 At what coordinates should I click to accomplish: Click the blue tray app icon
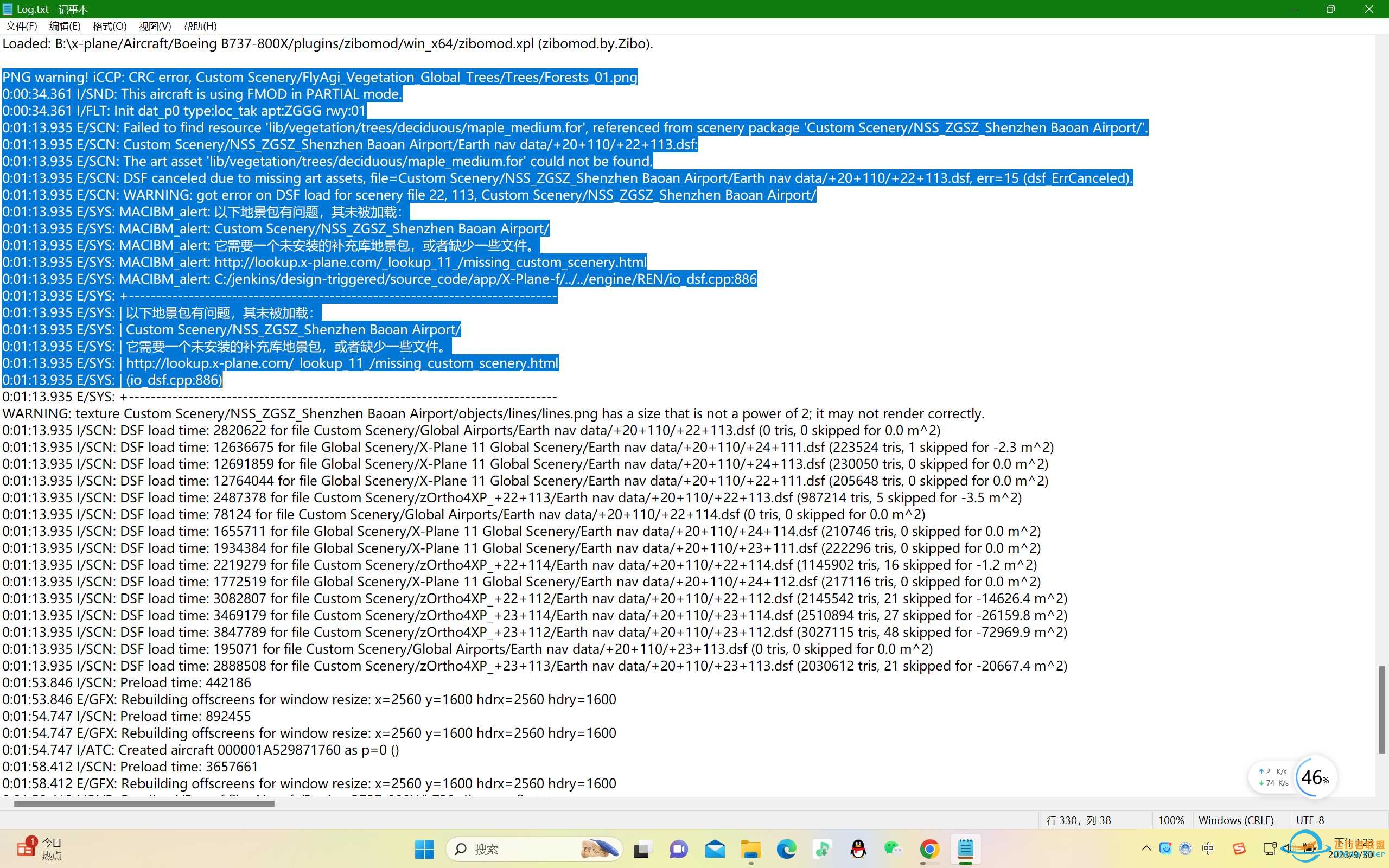[1165, 848]
